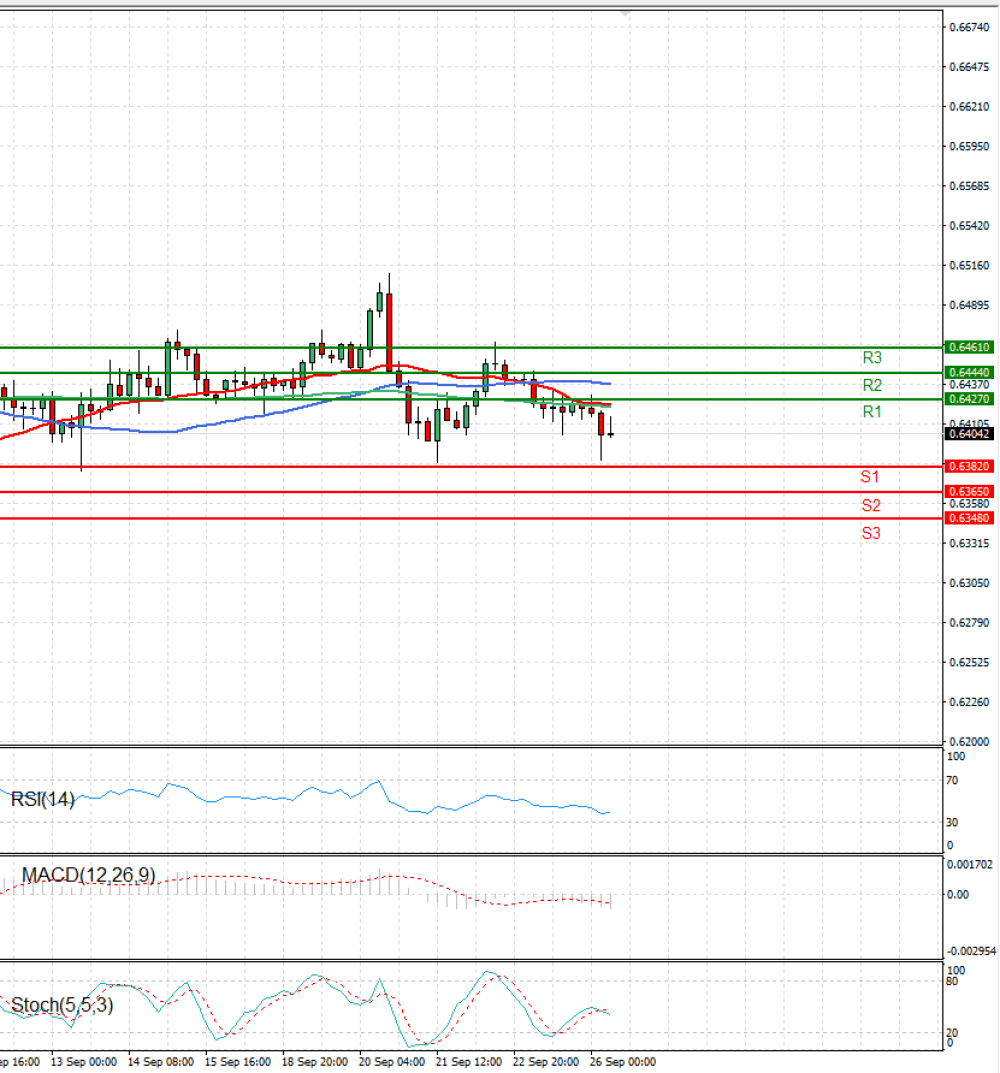Click the MACD(12,26,9) indicator label
Viewport: 1000px width, 1073px height.
(x=88, y=875)
